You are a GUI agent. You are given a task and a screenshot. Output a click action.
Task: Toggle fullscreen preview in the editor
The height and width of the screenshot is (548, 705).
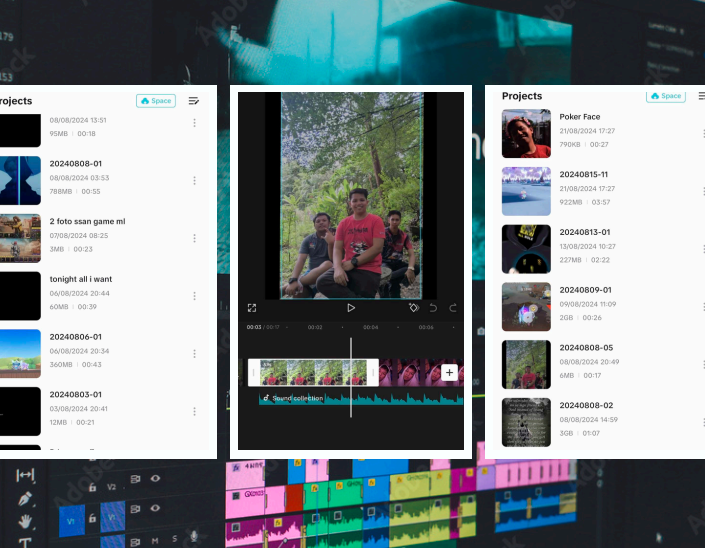[252, 308]
